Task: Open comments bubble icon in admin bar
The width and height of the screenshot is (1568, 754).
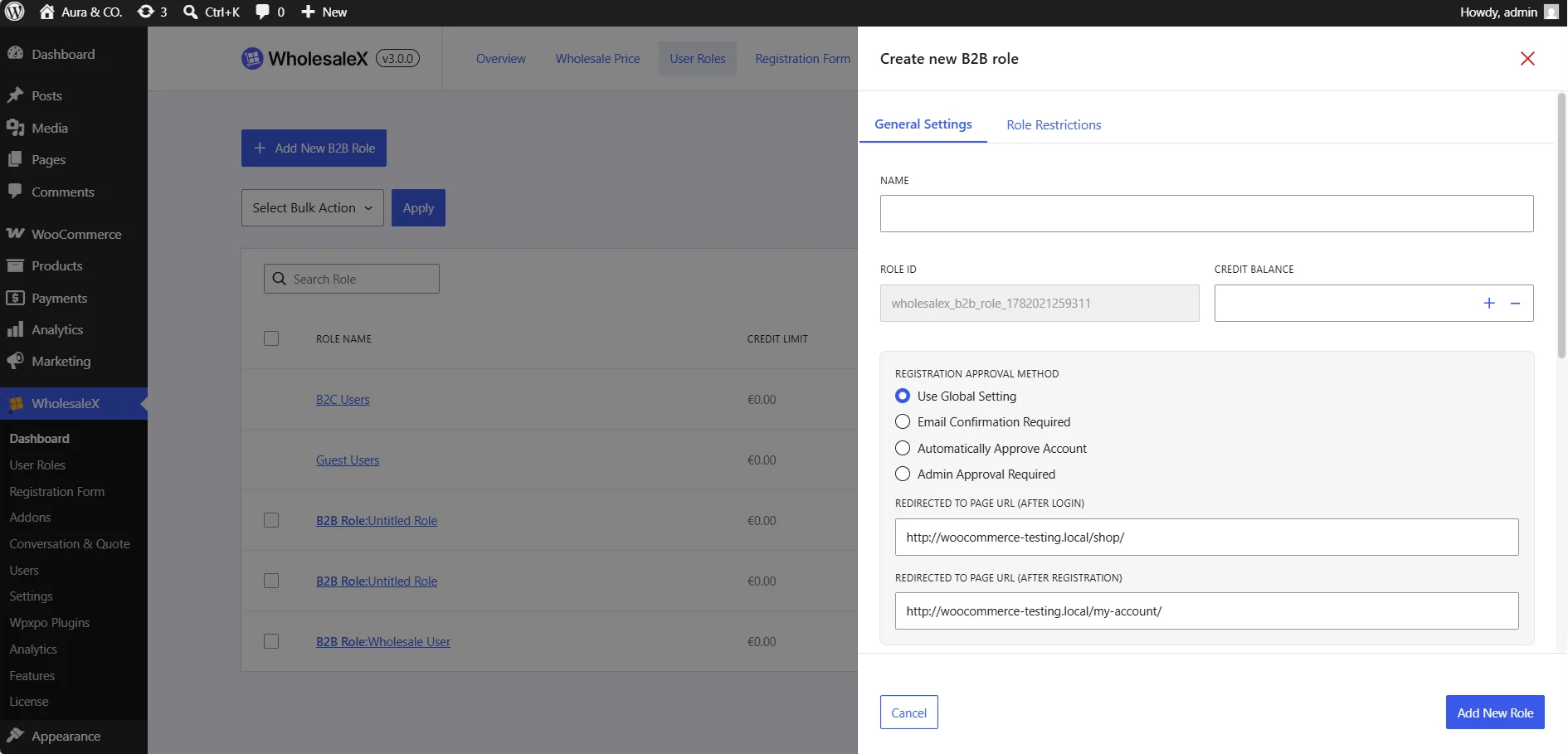Action: pos(262,12)
